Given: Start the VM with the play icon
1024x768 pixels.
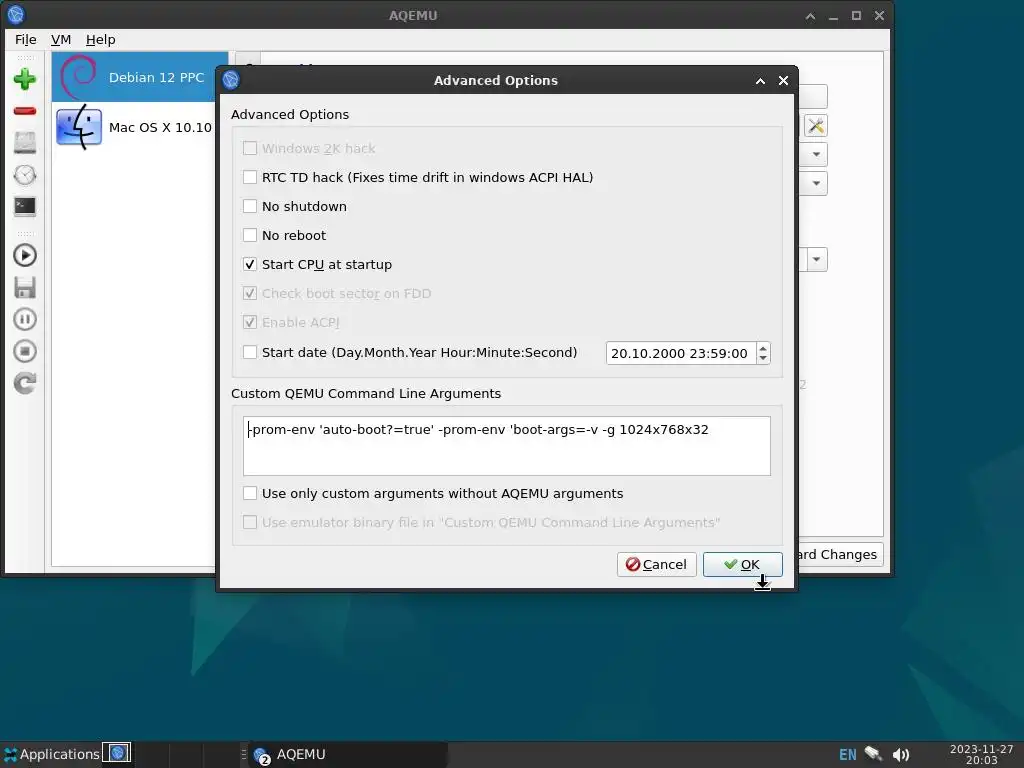Looking at the screenshot, I should click(25, 255).
